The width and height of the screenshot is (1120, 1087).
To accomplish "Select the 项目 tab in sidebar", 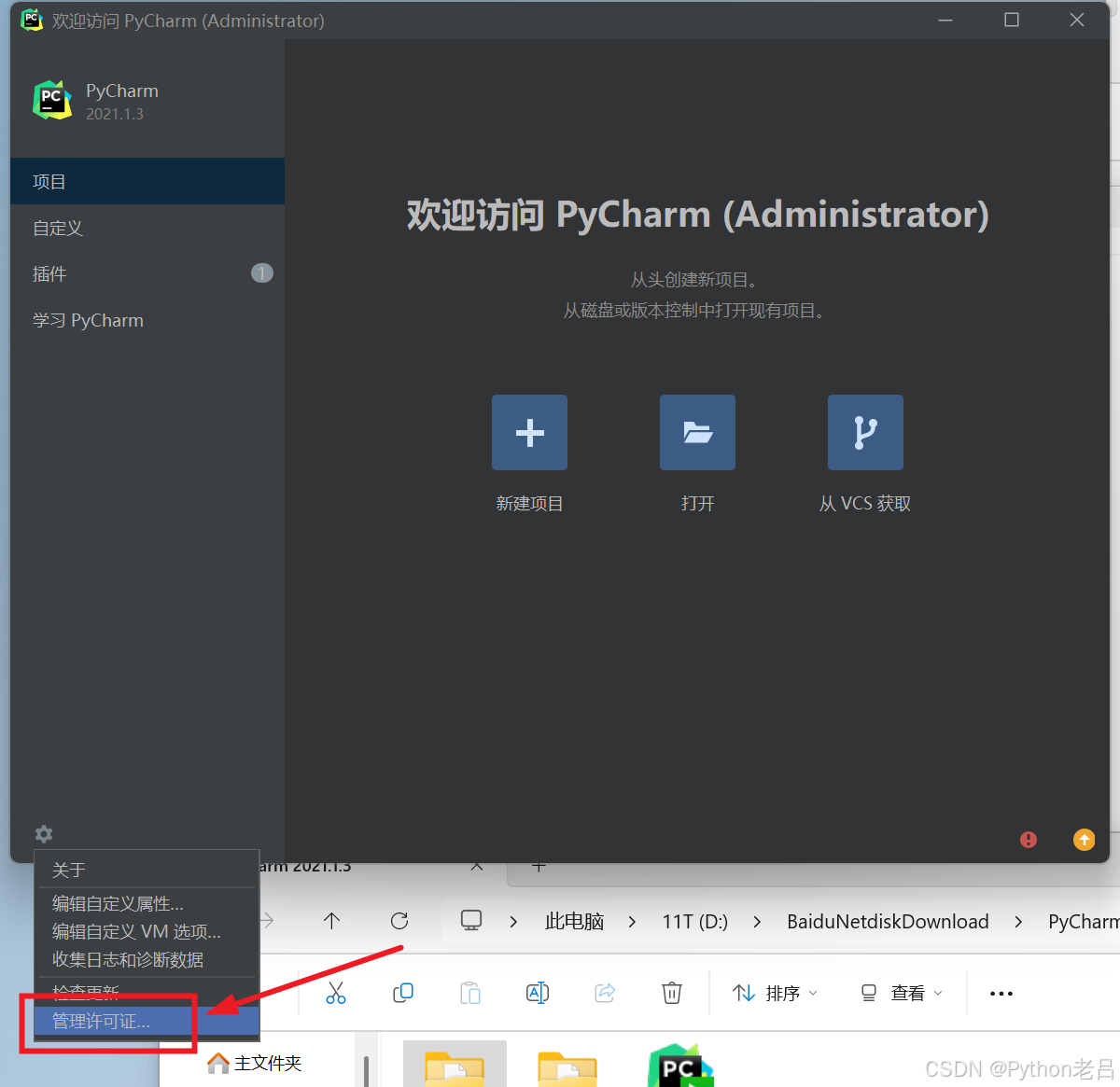I will point(147,181).
